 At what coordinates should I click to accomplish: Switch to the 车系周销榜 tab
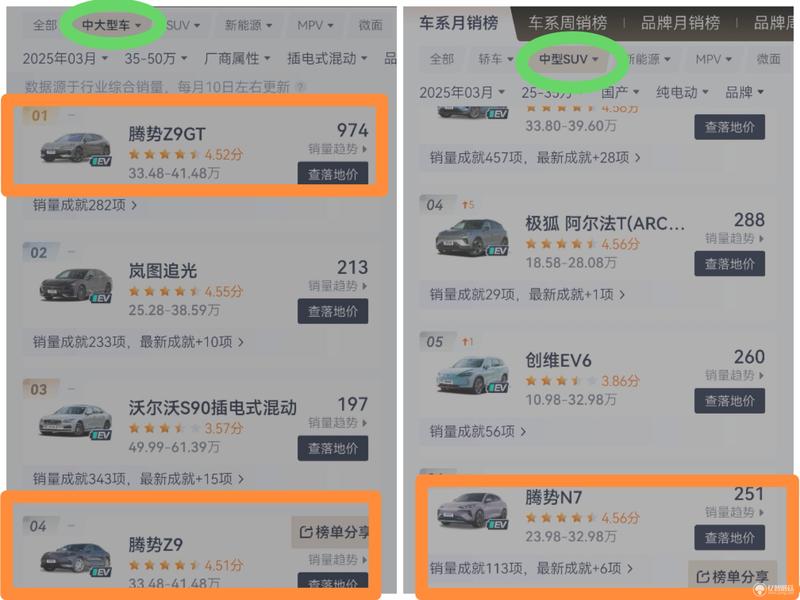pos(567,23)
